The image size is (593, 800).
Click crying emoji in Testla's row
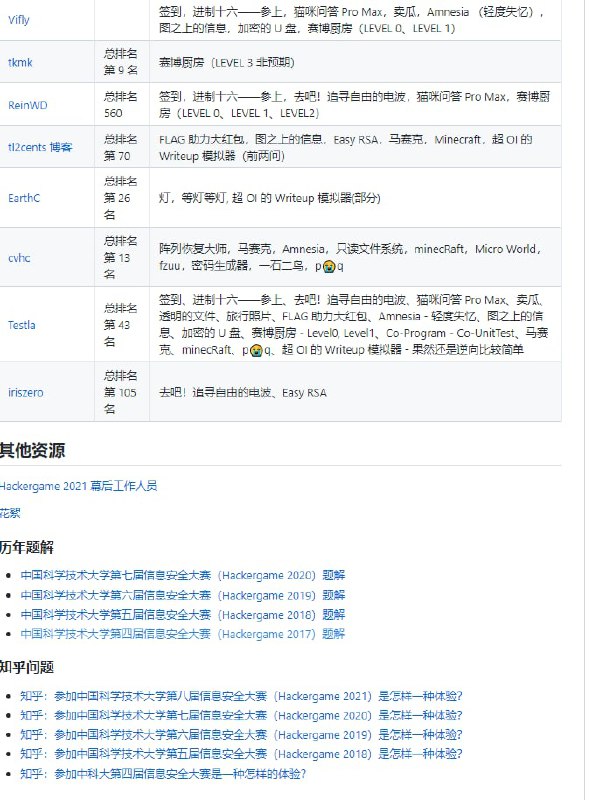256,350
